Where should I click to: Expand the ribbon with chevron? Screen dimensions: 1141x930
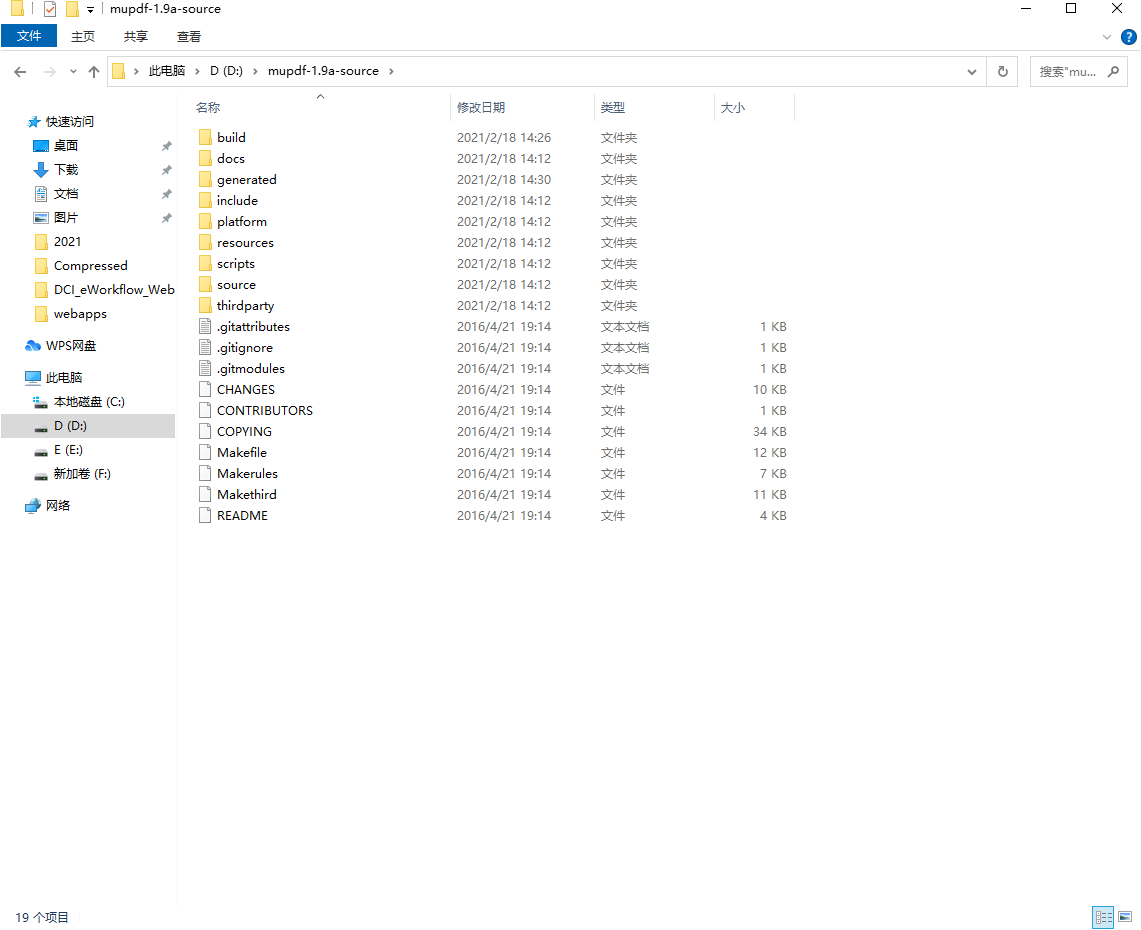1107,36
